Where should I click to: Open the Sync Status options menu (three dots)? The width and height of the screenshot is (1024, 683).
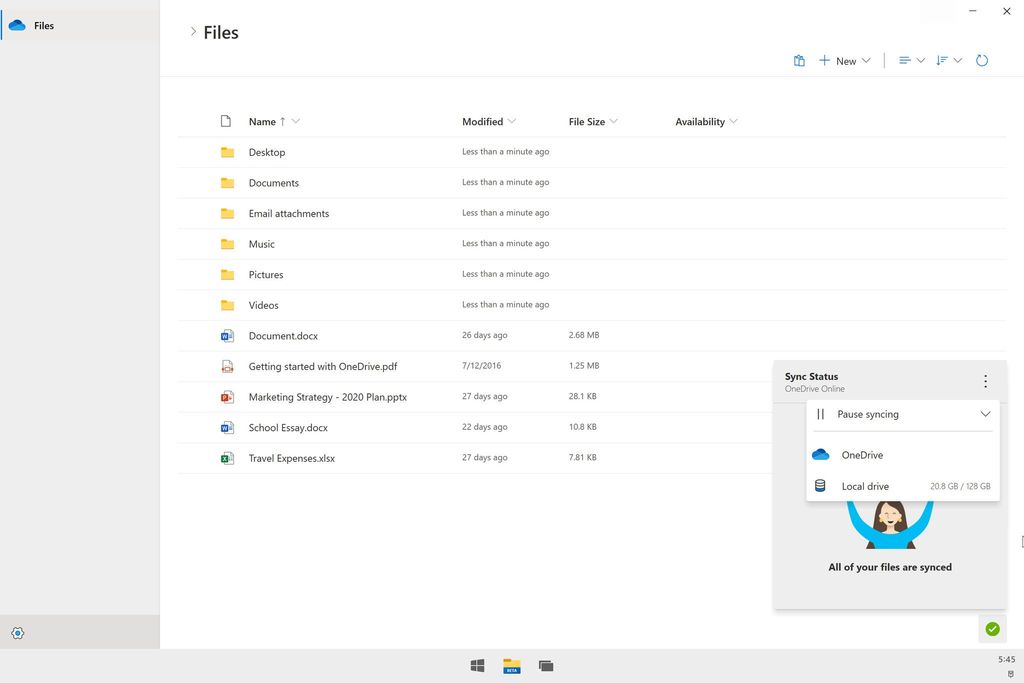985,381
